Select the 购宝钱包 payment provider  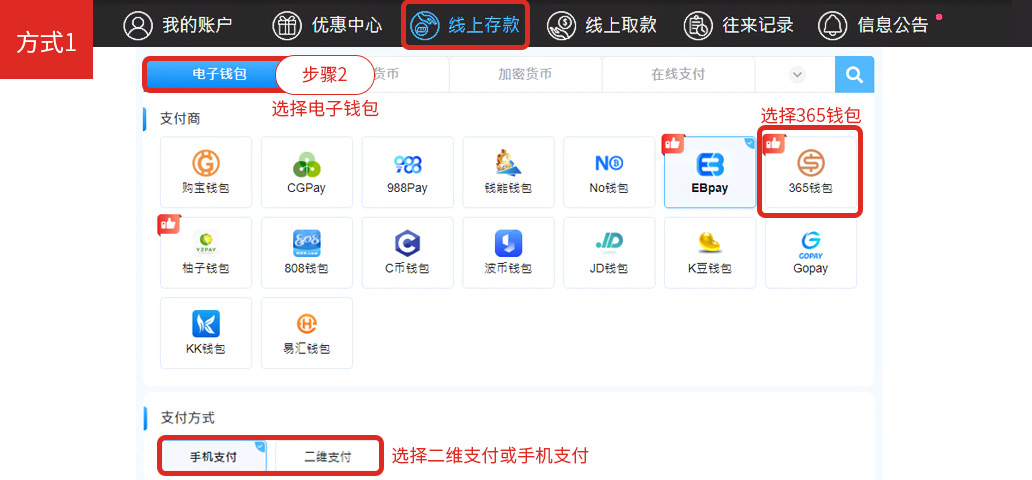point(206,173)
